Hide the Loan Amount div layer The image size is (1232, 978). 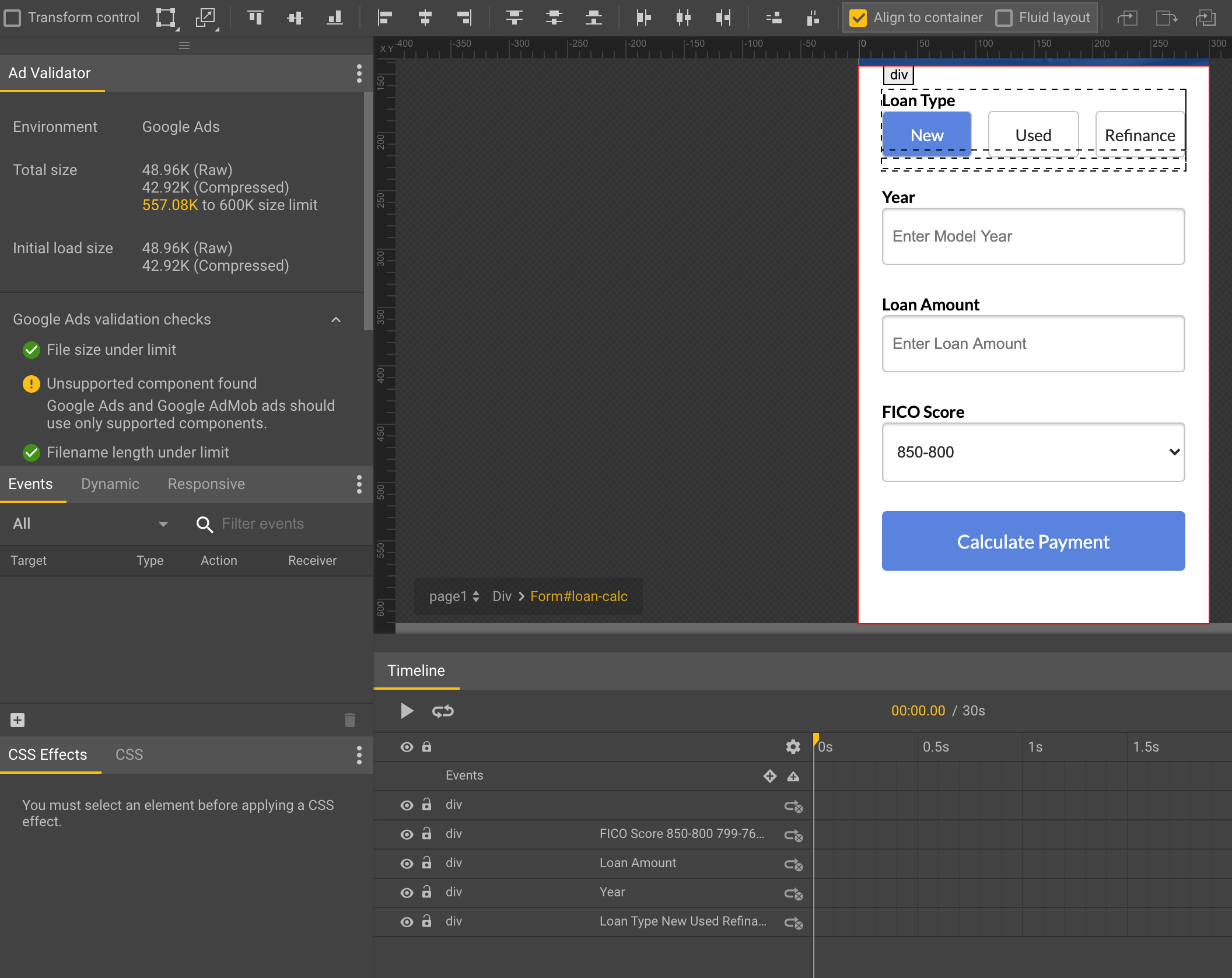pos(407,863)
